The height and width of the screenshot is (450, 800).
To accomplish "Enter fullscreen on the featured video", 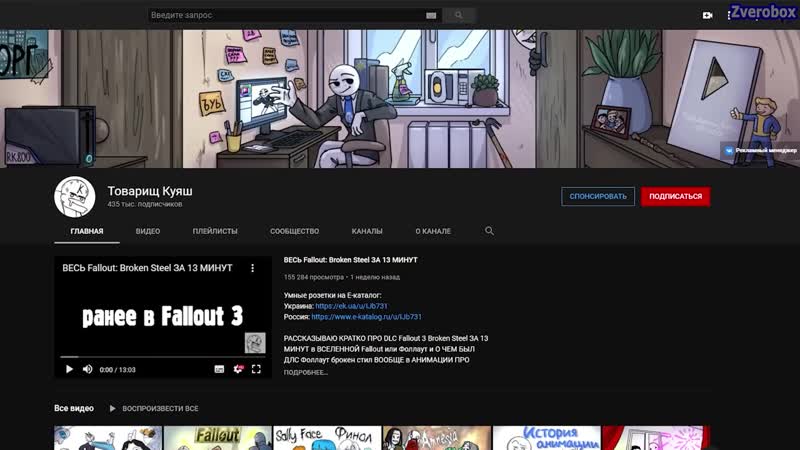I will 256,369.
